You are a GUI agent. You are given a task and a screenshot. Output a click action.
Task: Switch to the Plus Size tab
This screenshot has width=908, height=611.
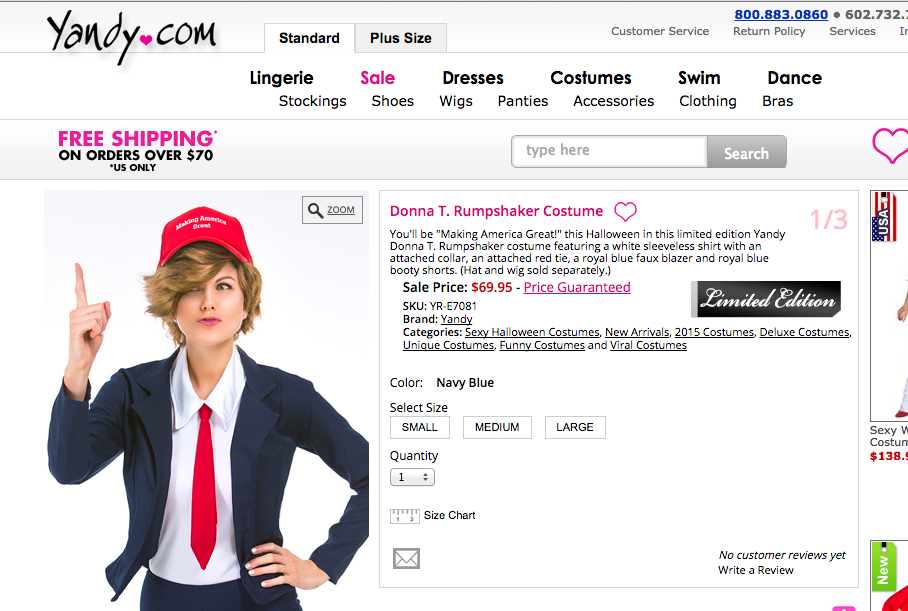tap(401, 38)
